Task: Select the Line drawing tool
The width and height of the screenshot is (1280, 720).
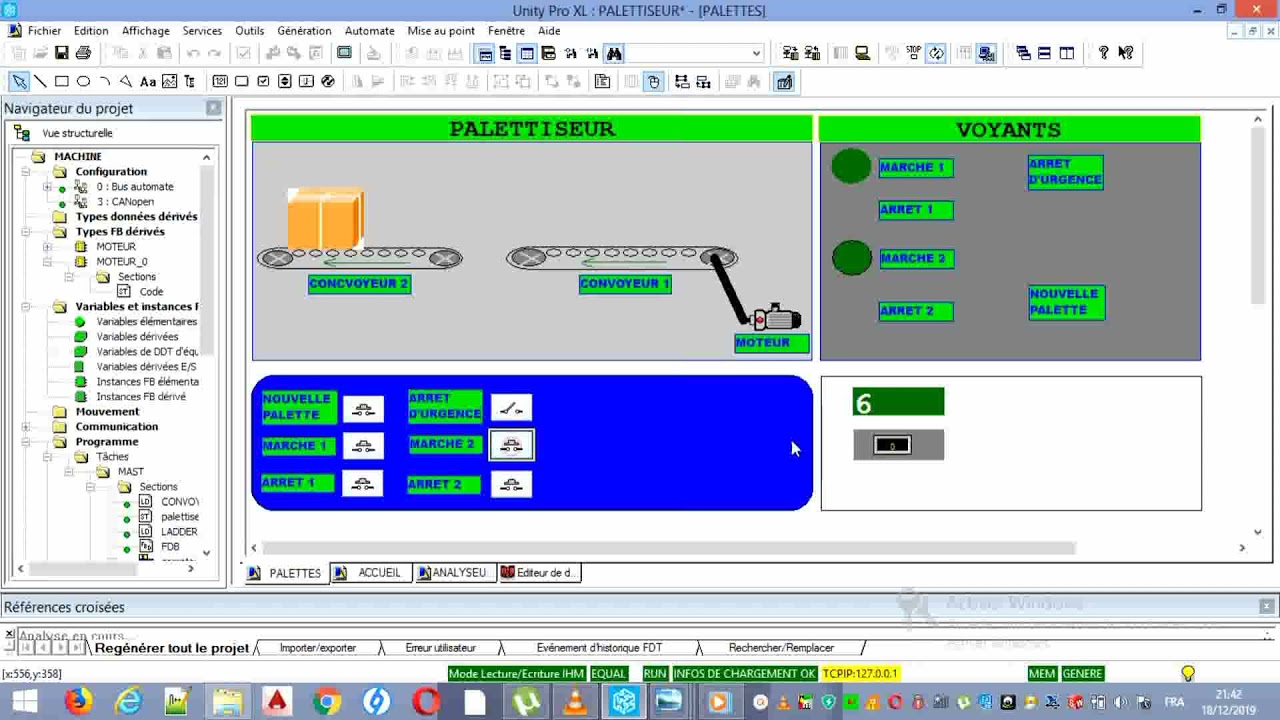Action: (x=40, y=82)
